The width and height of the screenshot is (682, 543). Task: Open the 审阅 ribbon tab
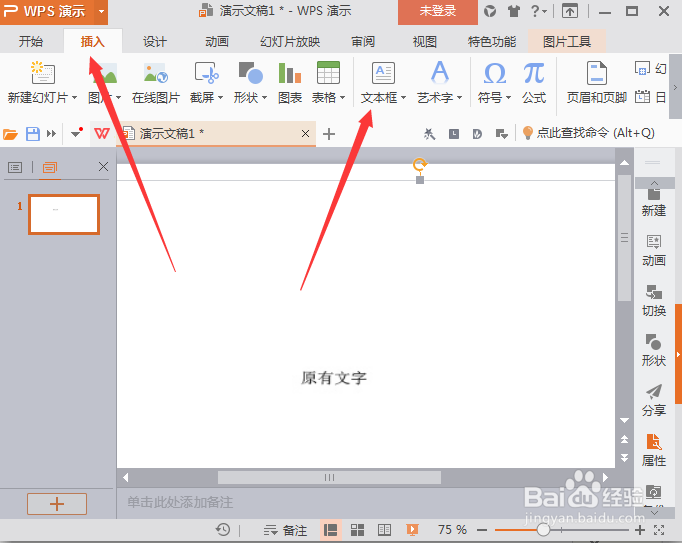pyautogui.click(x=363, y=42)
